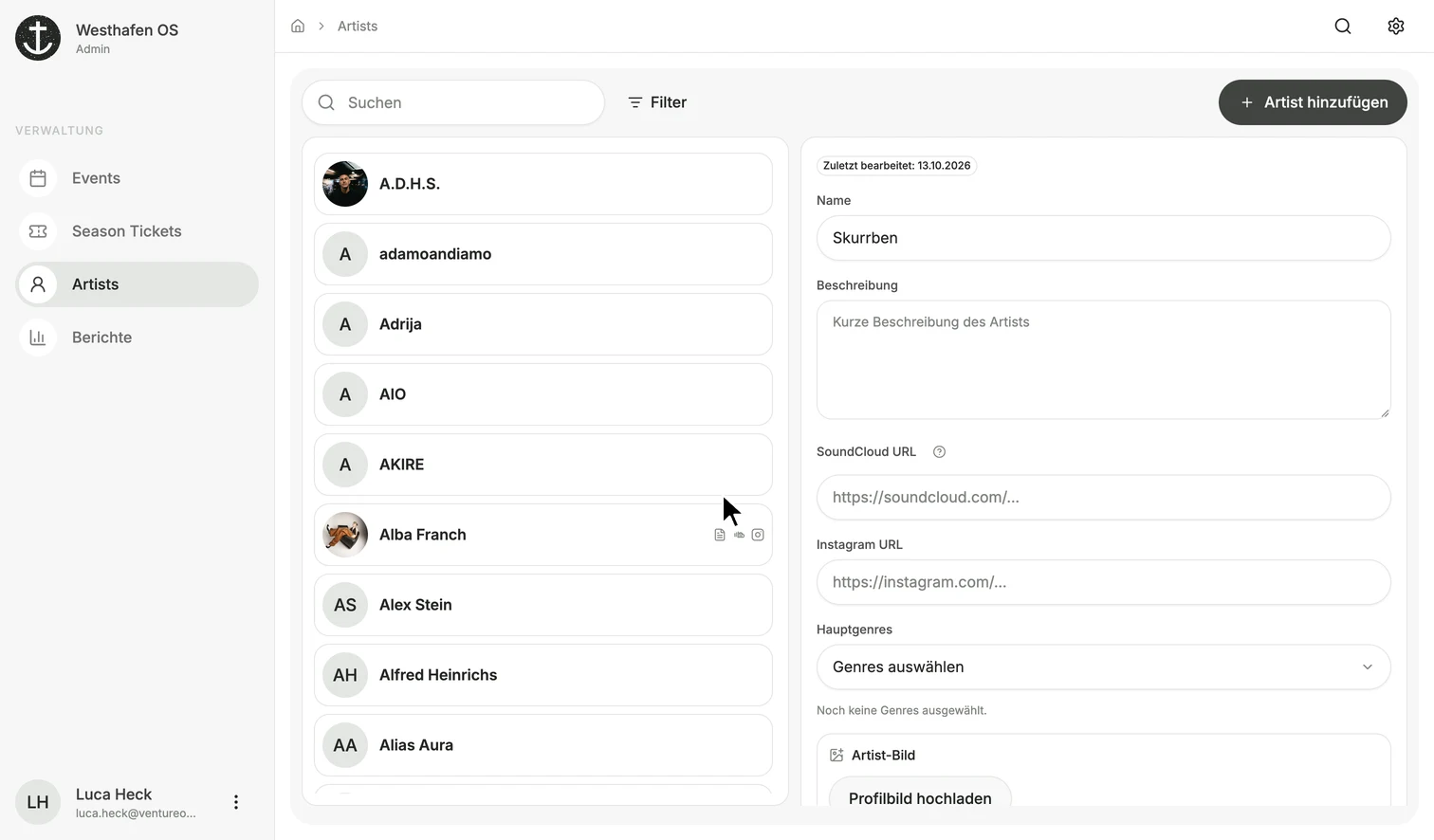Viewport: 1434px width, 840px height.
Task: Click Alba Franch Instagram icon
Action: tap(758, 535)
